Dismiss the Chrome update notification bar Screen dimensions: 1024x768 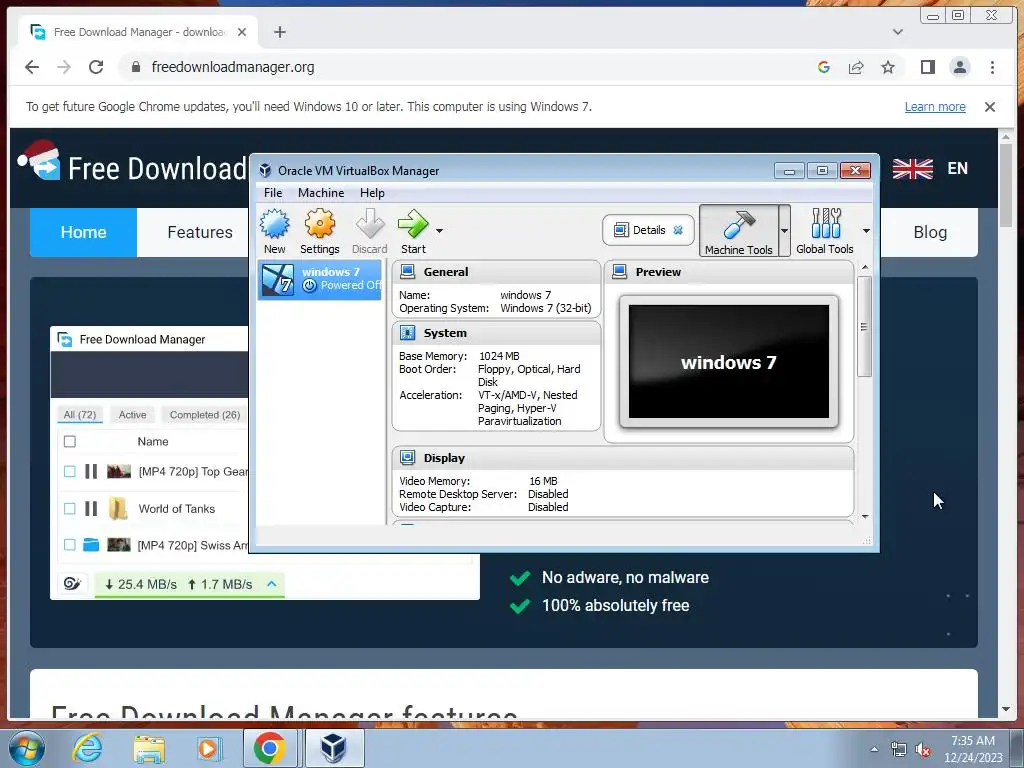tap(989, 106)
